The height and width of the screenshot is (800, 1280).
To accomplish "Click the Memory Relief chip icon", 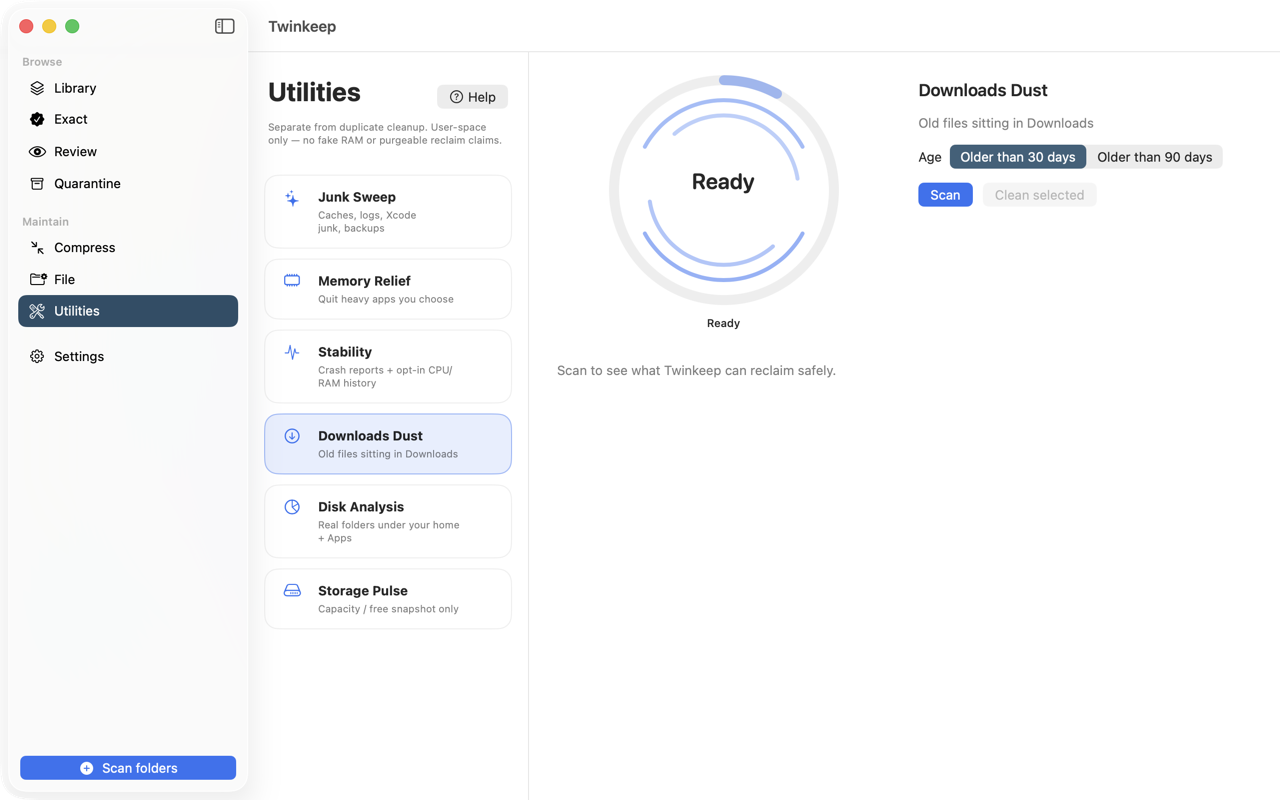I will [x=292, y=281].
